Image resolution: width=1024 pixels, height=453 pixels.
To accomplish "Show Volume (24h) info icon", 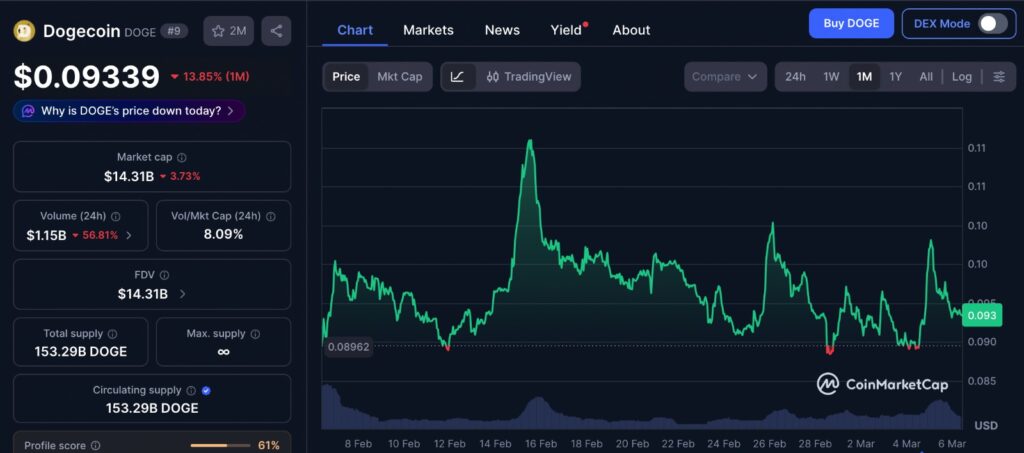I will pyautogui.click(x=116, y=216).
